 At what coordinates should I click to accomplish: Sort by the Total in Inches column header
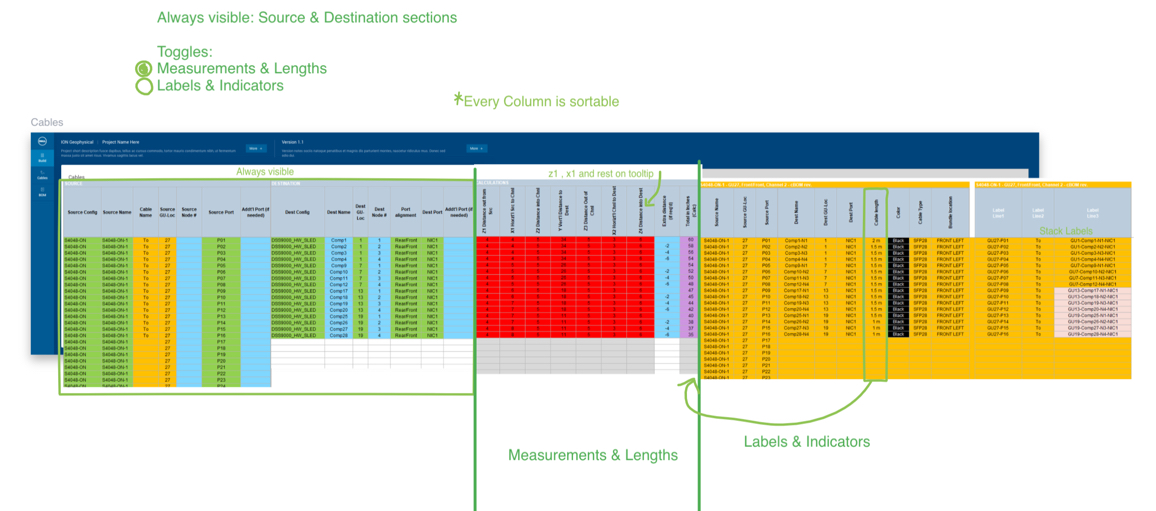point(688,212)
